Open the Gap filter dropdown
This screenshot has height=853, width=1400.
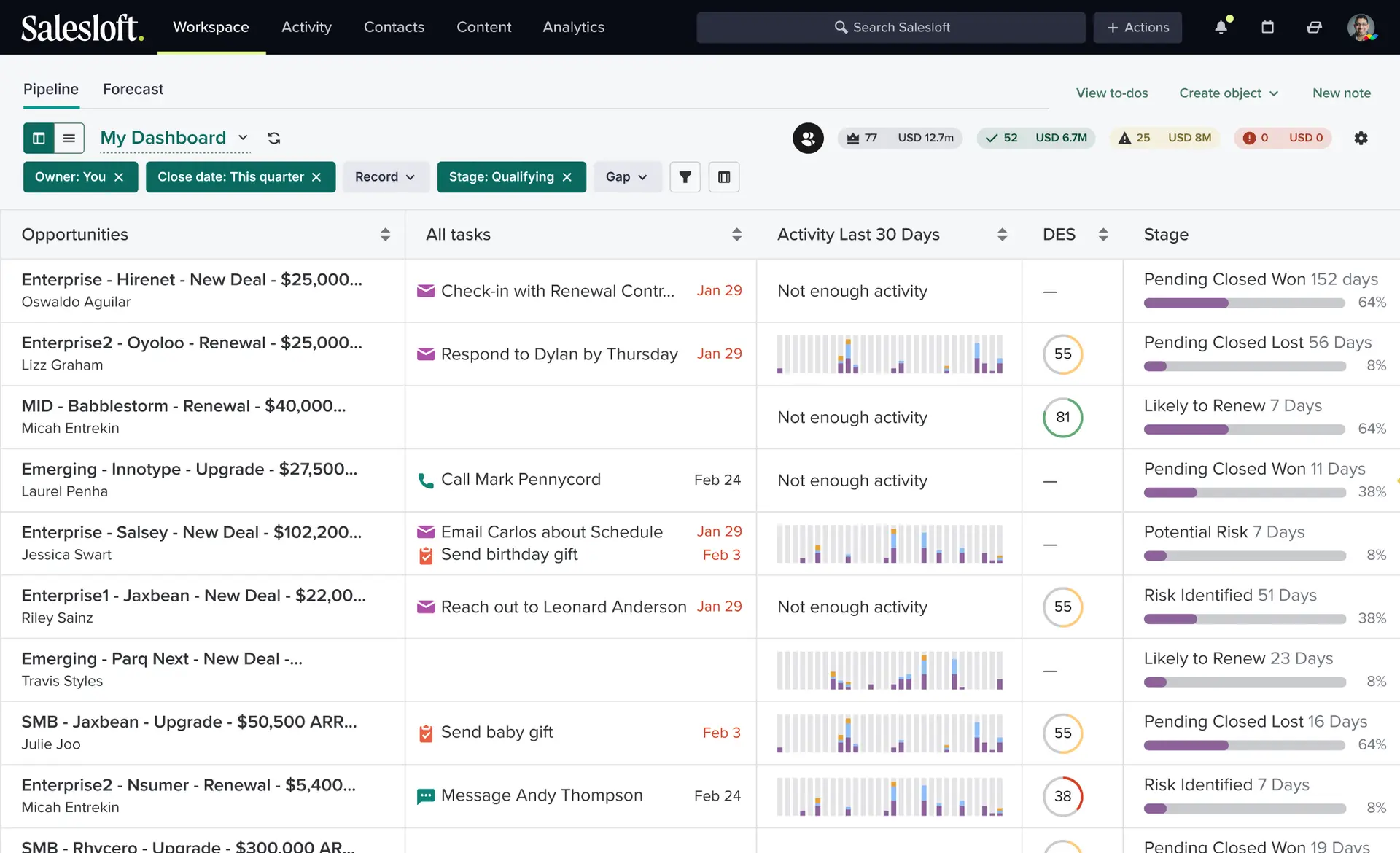point(627,177)
